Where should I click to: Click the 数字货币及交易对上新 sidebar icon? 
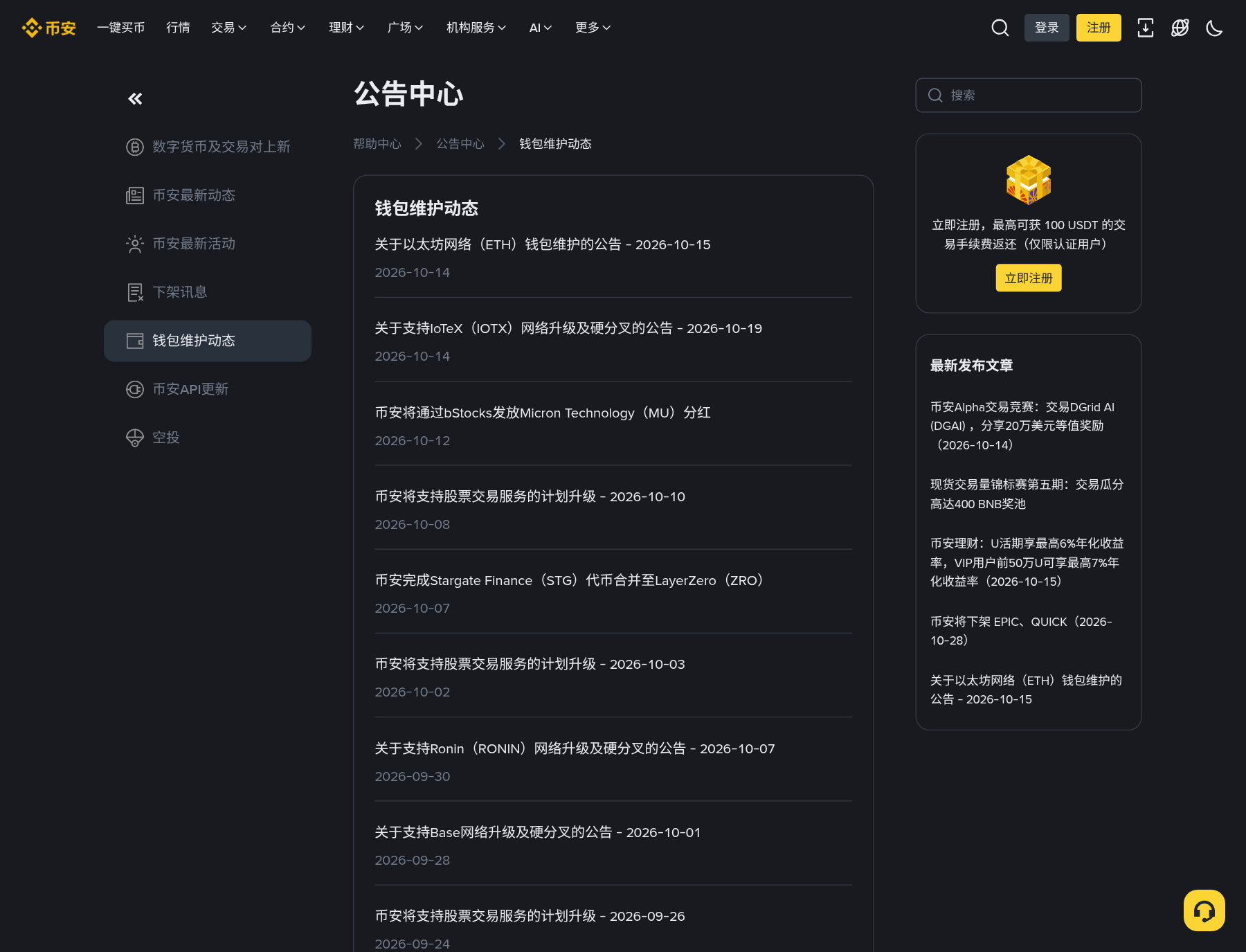pos(134,147)
